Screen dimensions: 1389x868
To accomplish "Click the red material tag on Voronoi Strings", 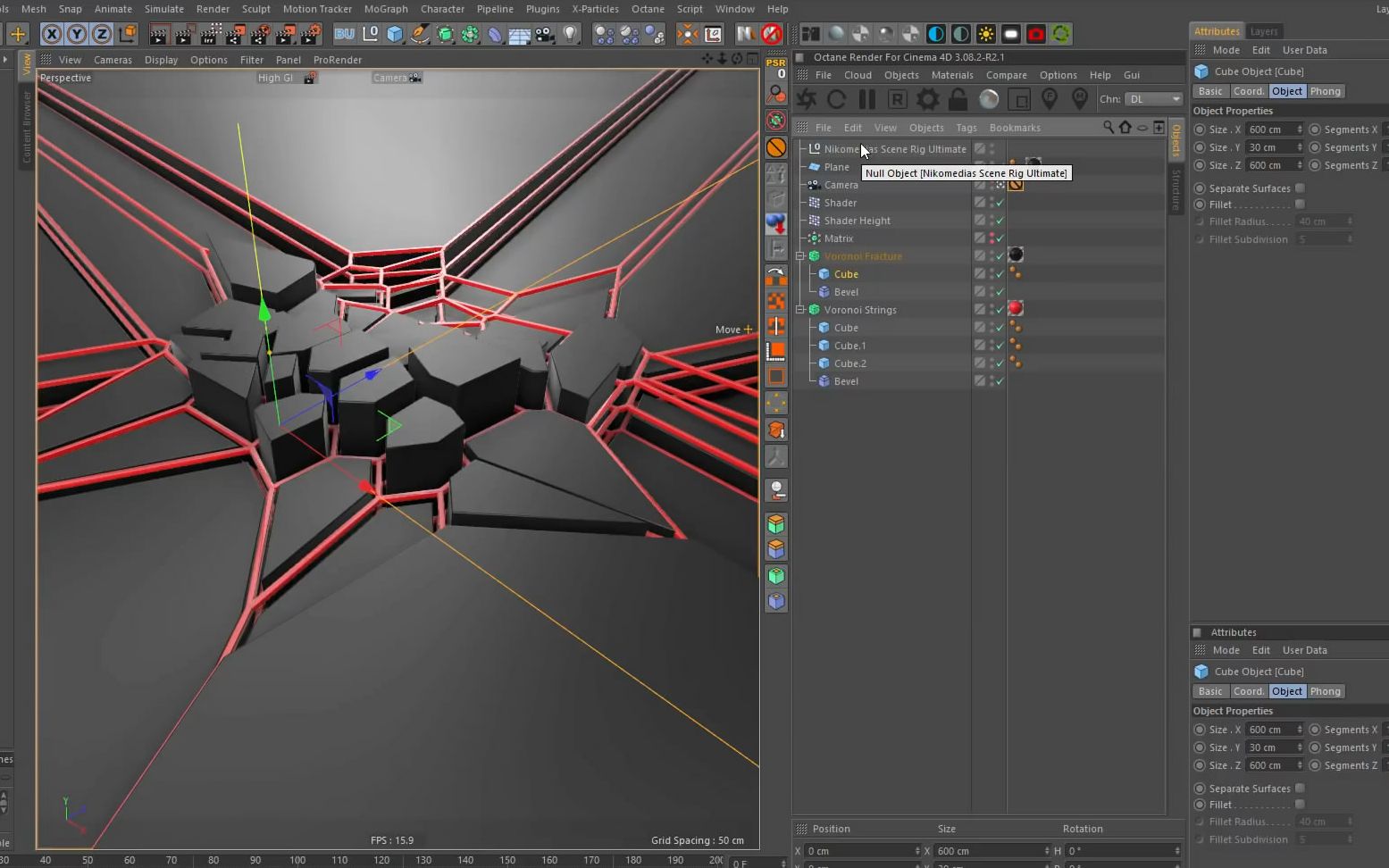I will pos(1016,309).
